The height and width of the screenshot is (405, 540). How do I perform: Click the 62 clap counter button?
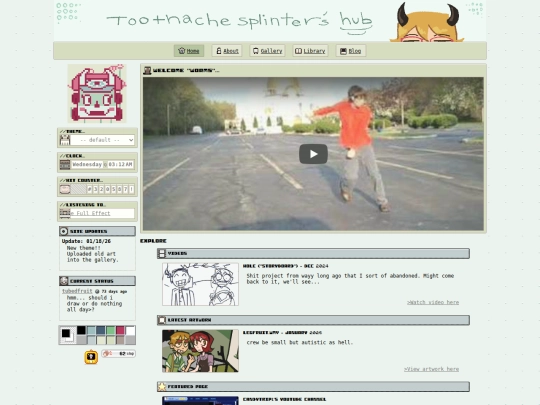click(x=118, y=354)
